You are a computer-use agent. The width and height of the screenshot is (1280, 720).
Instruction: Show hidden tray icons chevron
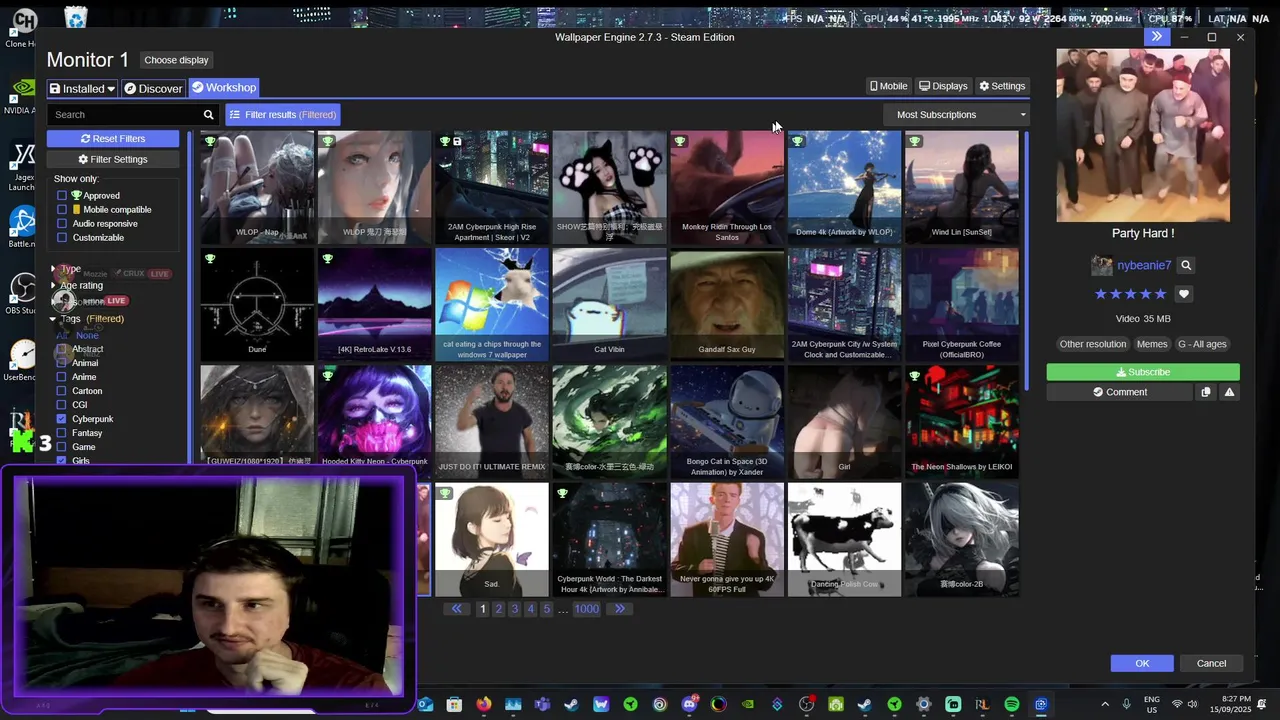[1105, 705]
